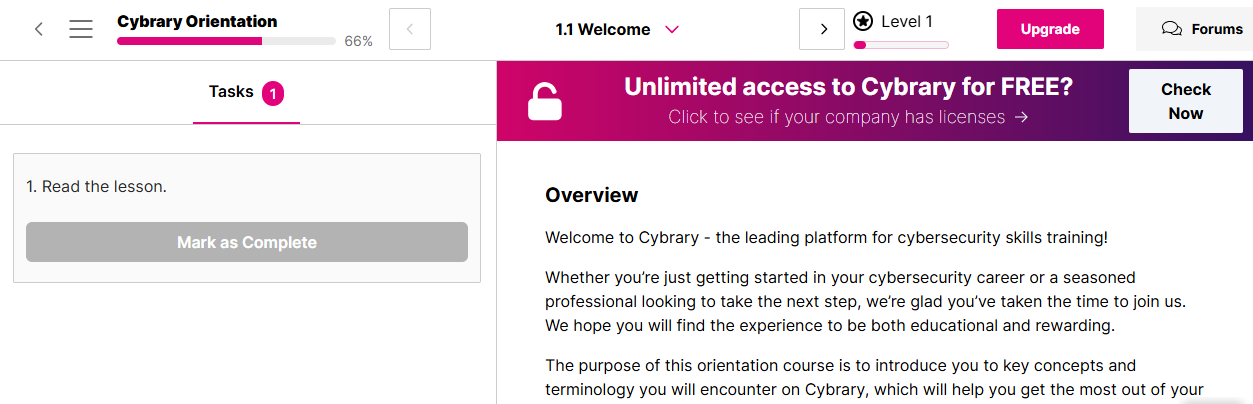Click the arrow after company licenses text
This screenshot has height=404, width=1253.
coord(1021,117)
